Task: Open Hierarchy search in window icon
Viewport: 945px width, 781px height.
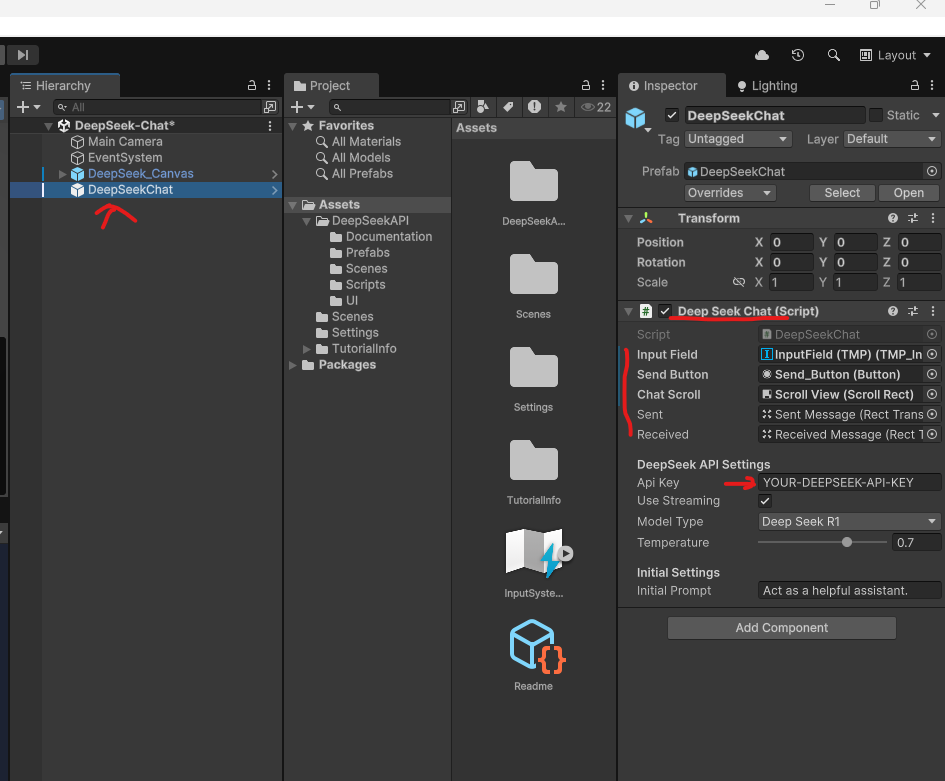Action: point(270,107)
